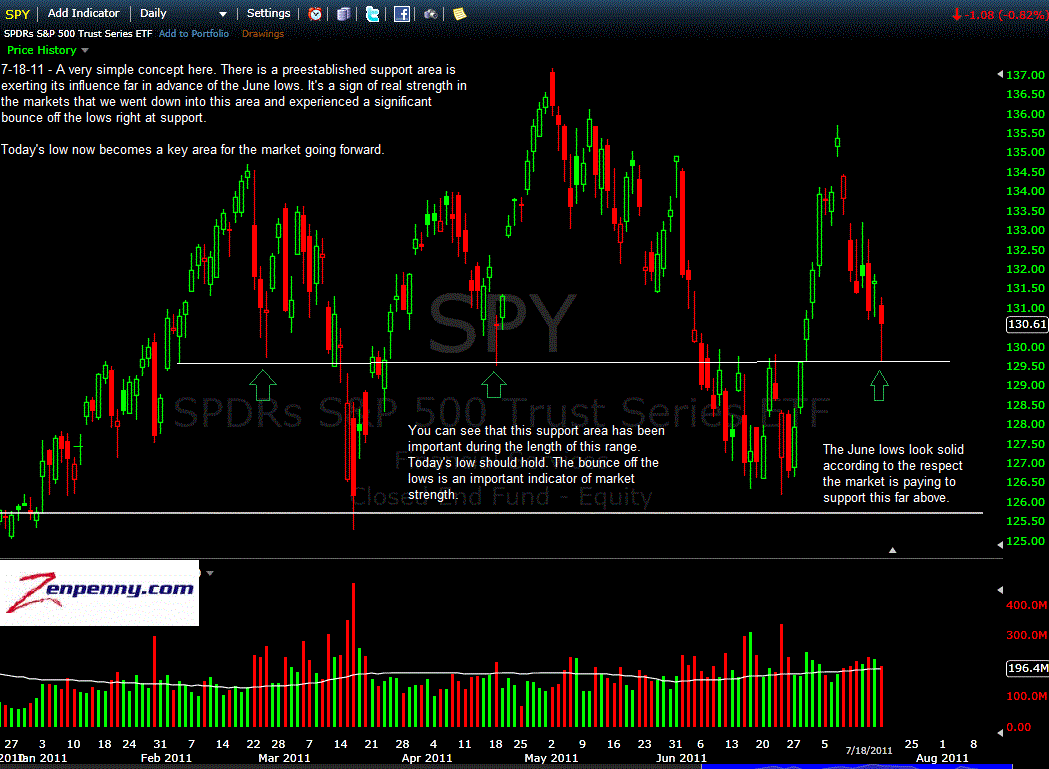Click the volume axis up arrow near 400.00M
This screenshot has height=769, width=1049.
[1000, 590]
